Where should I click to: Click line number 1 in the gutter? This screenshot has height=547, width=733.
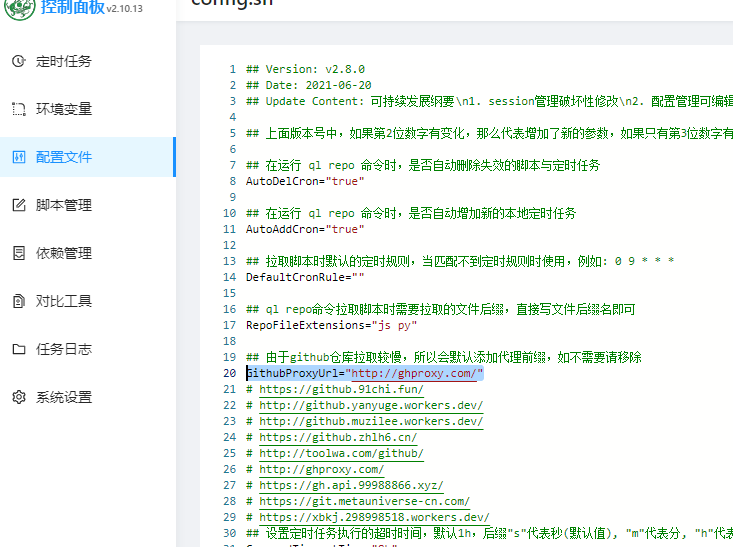(232, 69)
